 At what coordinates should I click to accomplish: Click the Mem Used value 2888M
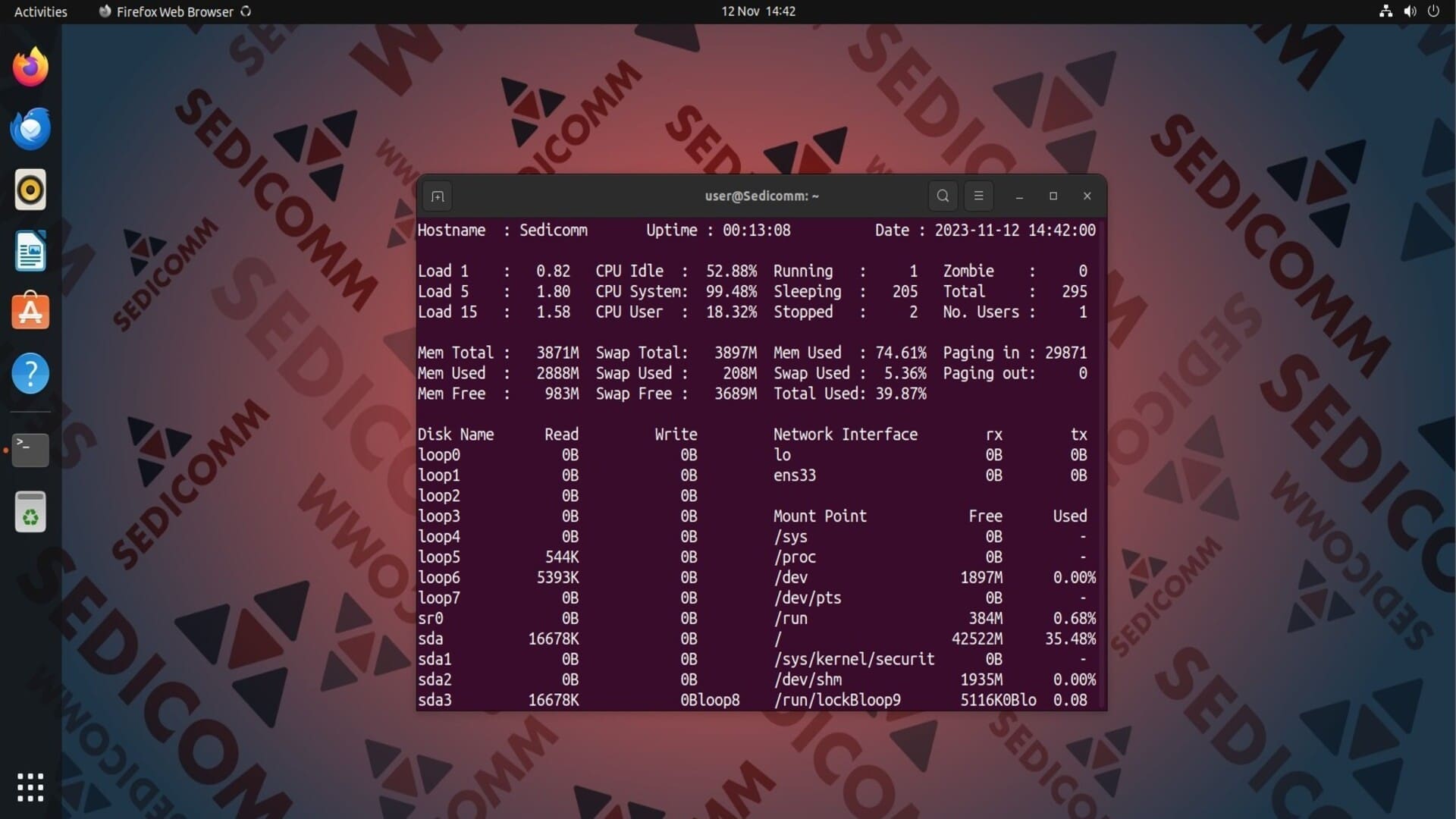557,373
